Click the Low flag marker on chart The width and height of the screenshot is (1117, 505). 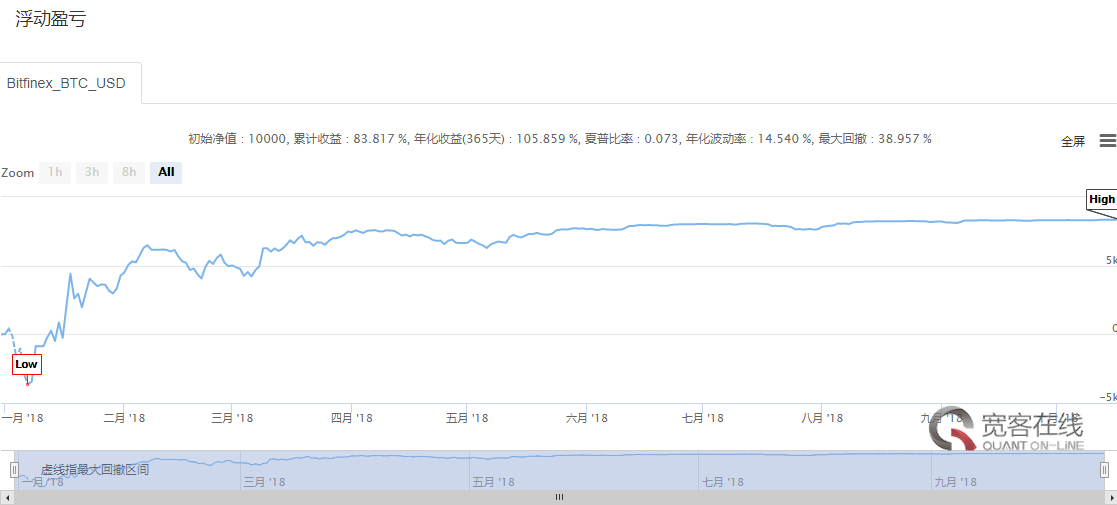(x=26, y=365)
